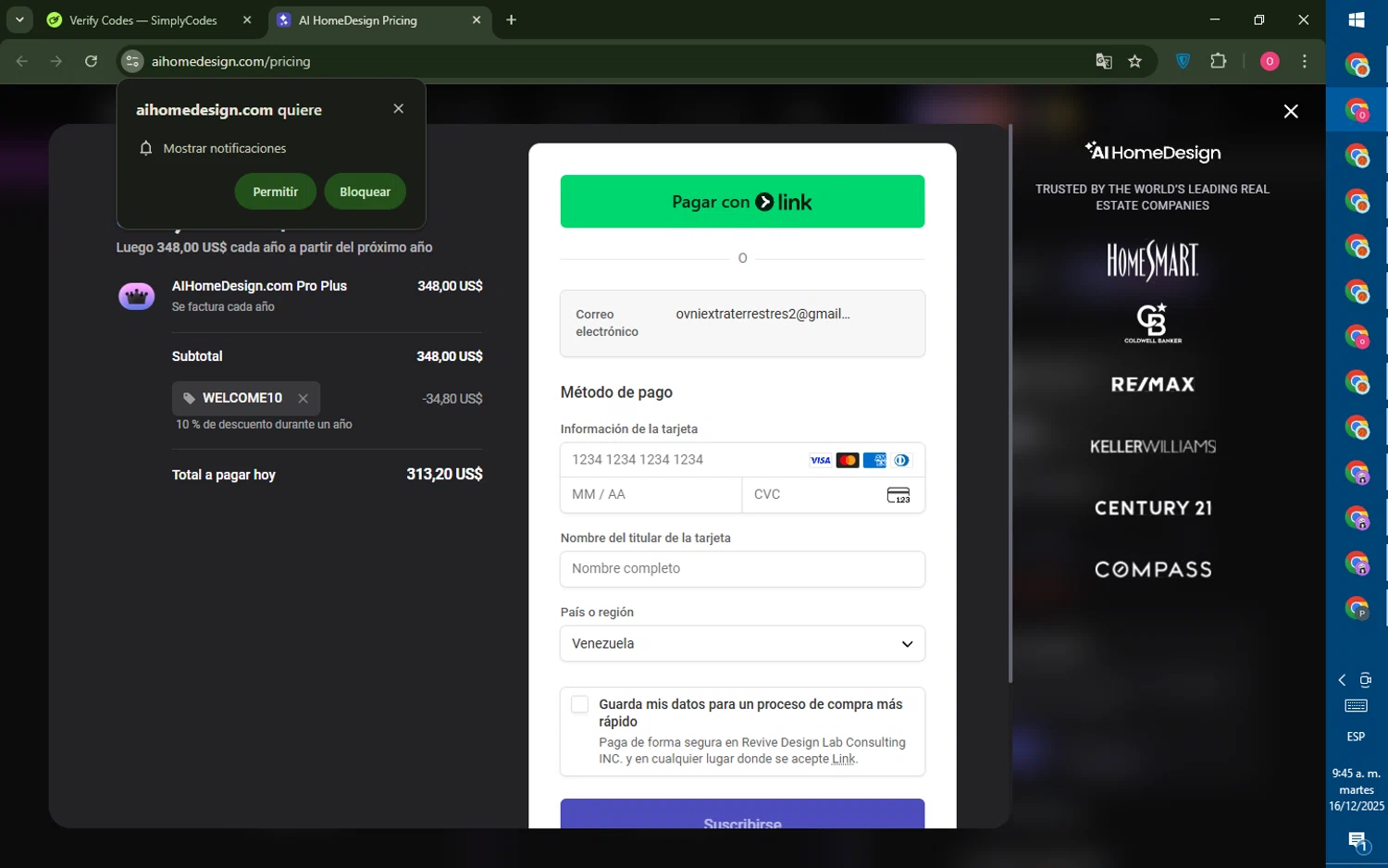
Task: Pay using the Pagar con link button
Action: pos(742,201)
